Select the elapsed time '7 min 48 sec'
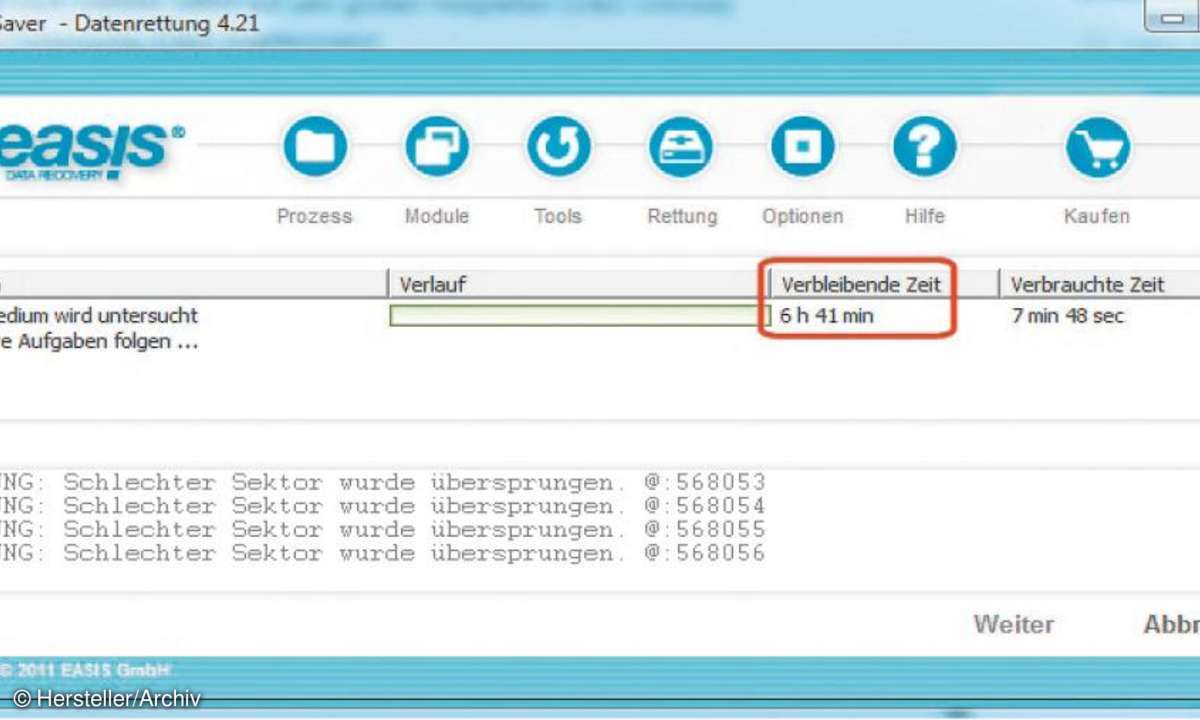This screenshot has width=1200, height=720. 1068,316
